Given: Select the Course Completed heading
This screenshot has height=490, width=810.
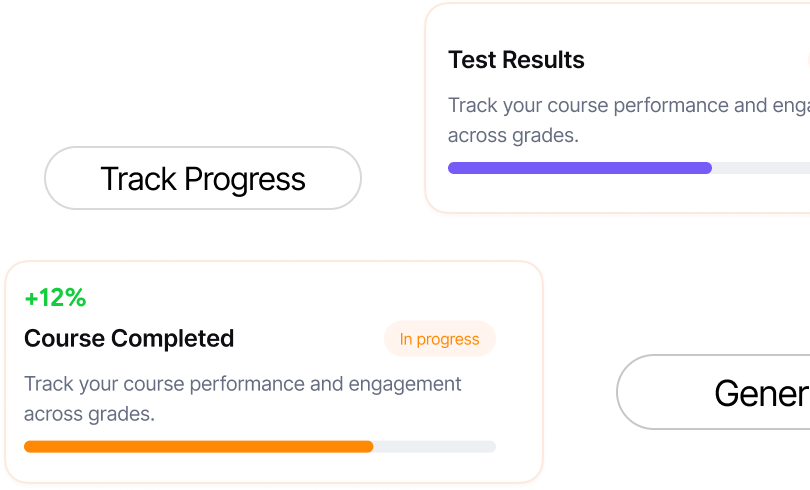Looking at the screenshot, I should 129,339.
